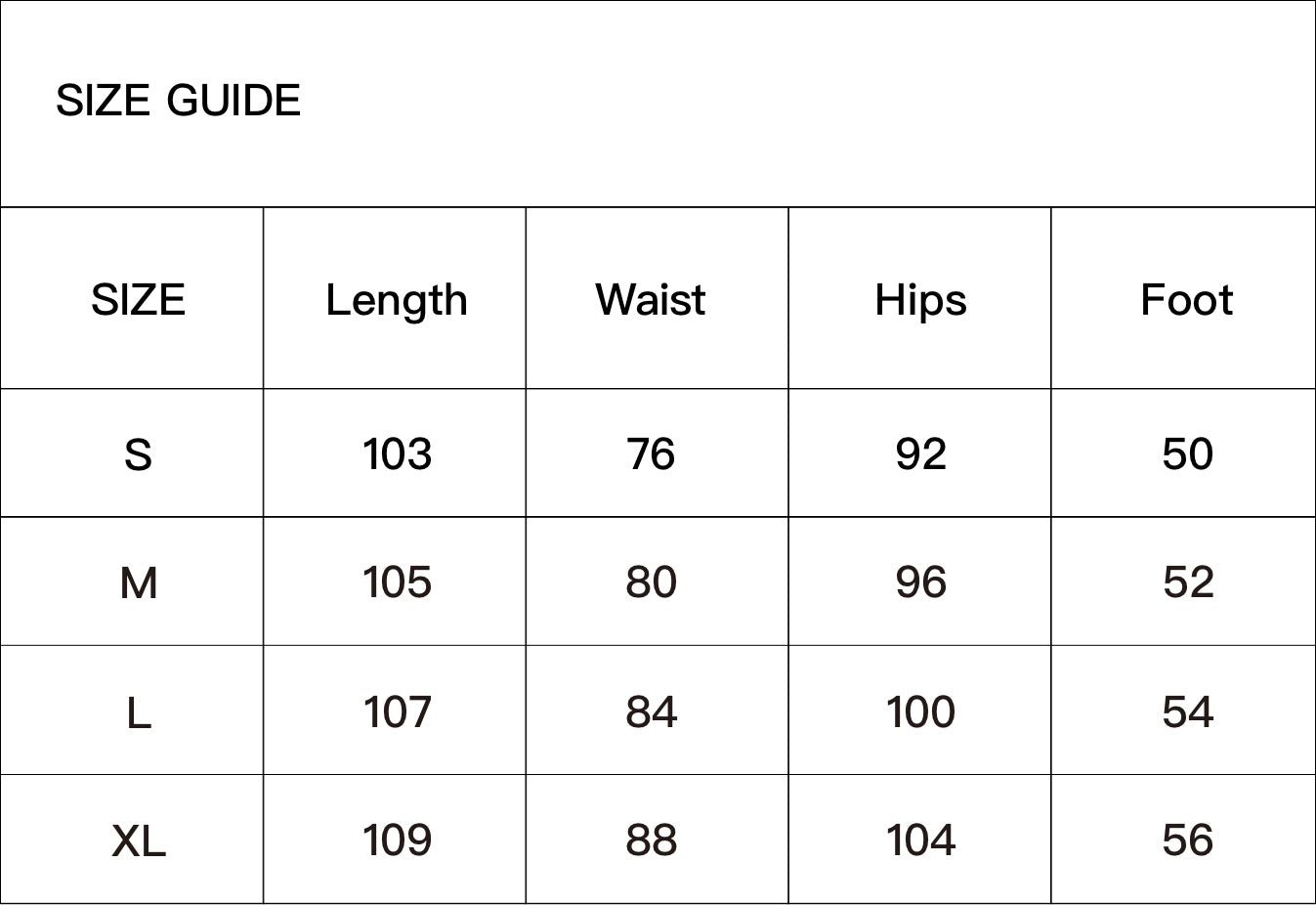Select the waist value 76

651,454
